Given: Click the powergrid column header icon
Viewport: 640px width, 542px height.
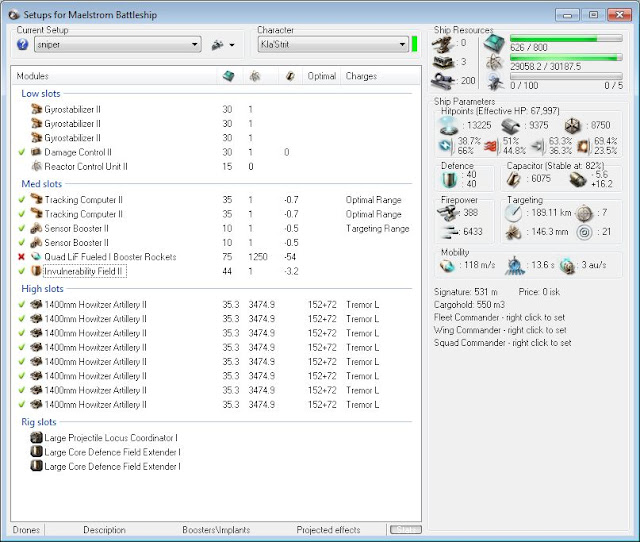Looking at the screenshot, I should 255,76.
